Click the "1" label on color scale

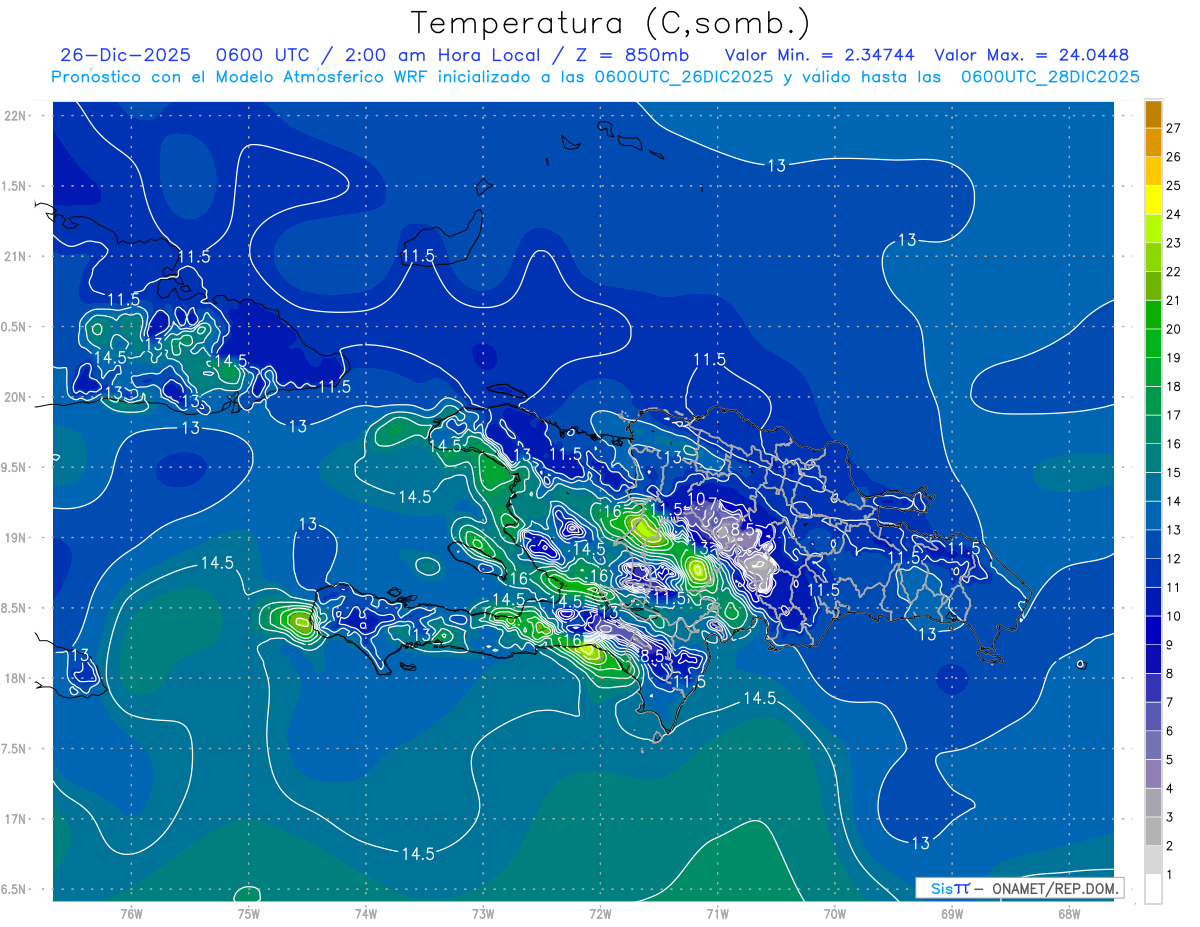pos(1169,875)
